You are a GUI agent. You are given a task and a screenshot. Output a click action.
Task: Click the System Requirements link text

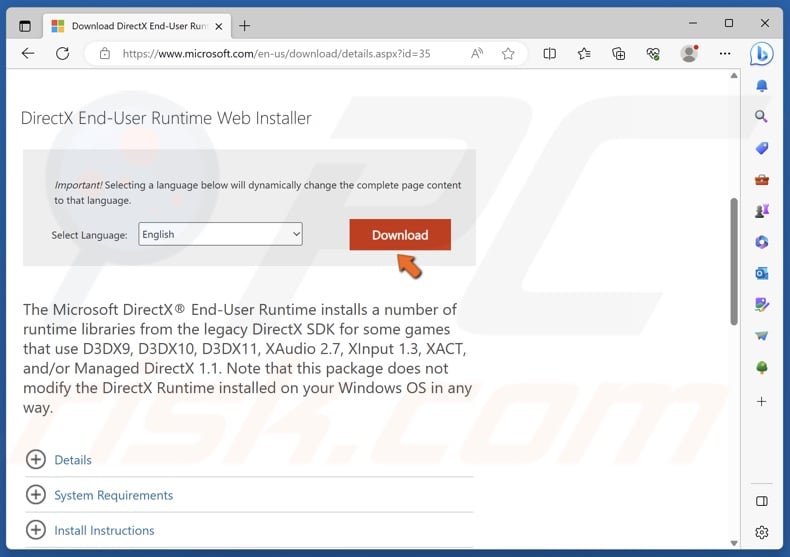pyautogui.click(x=113, y=495)
